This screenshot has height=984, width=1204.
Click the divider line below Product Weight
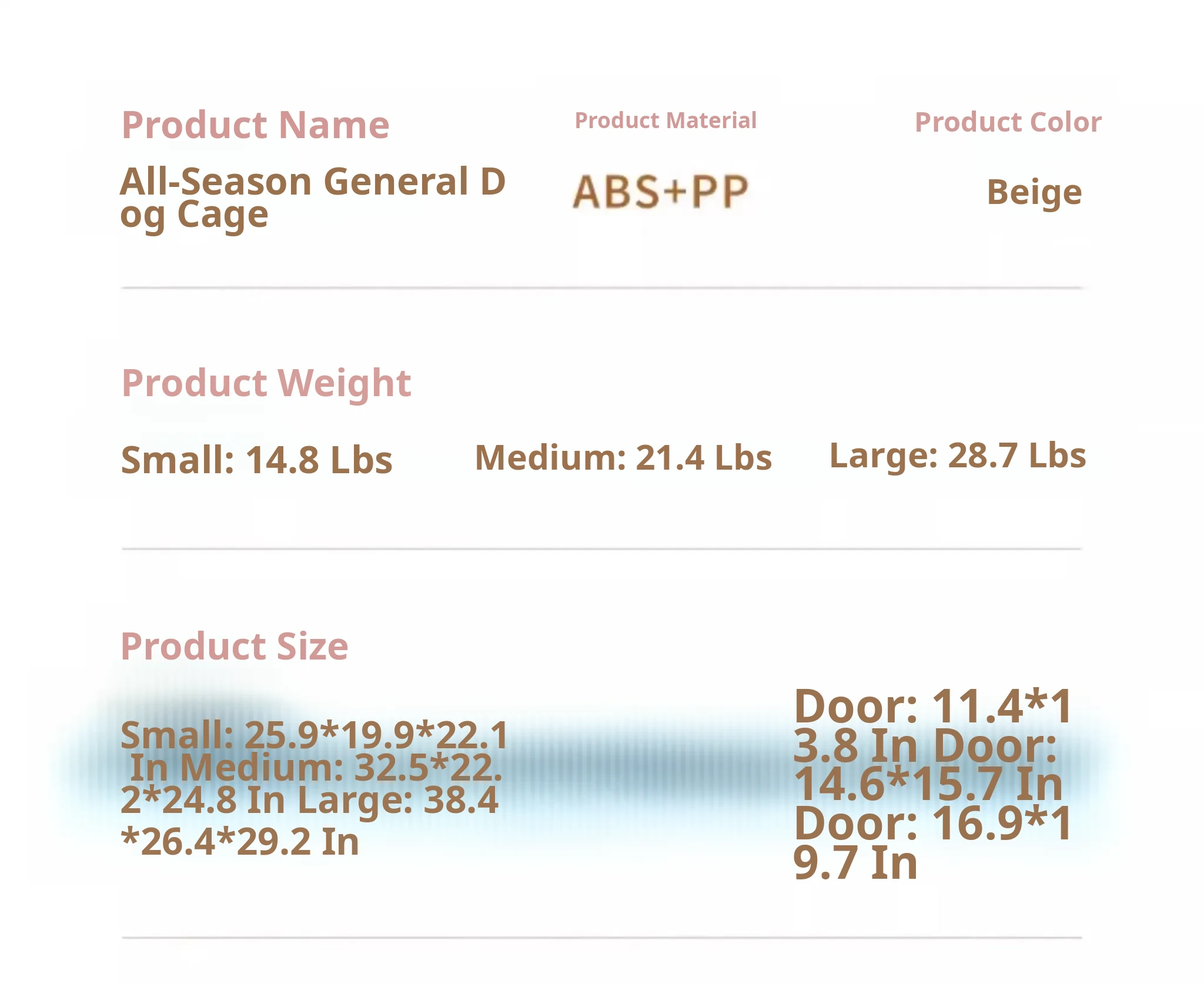coord(601,549)
